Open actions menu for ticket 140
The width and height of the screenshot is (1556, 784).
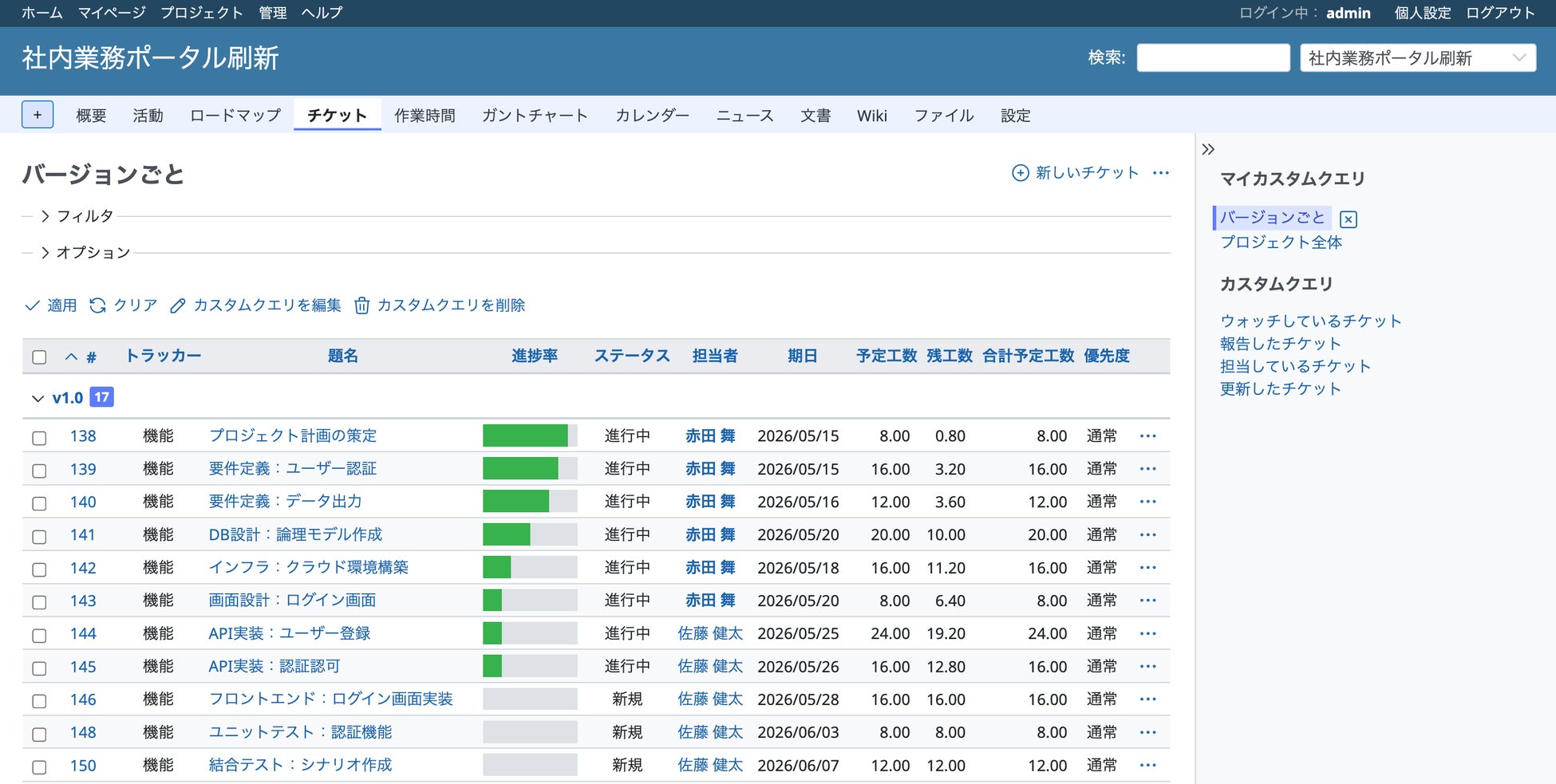(1148, 502)
